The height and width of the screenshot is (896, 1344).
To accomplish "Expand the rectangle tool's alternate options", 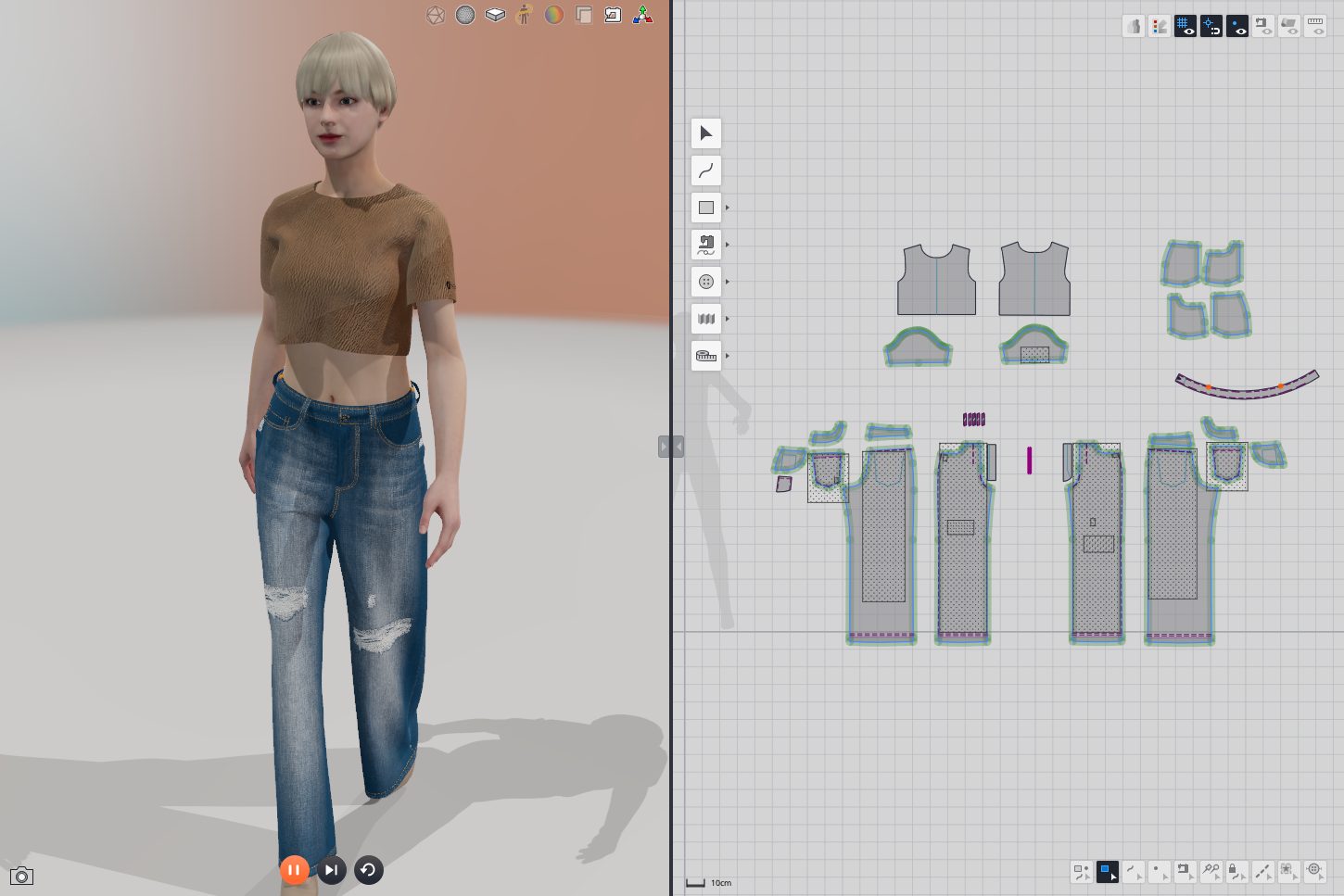I will pos(726,208).
